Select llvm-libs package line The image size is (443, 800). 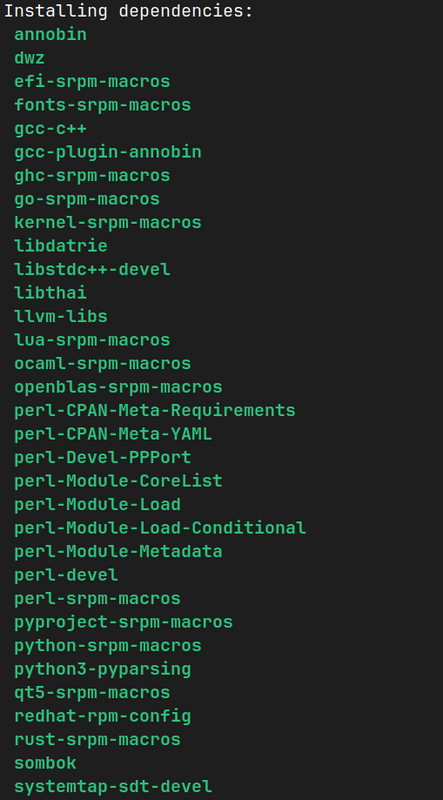coord(61,316)
